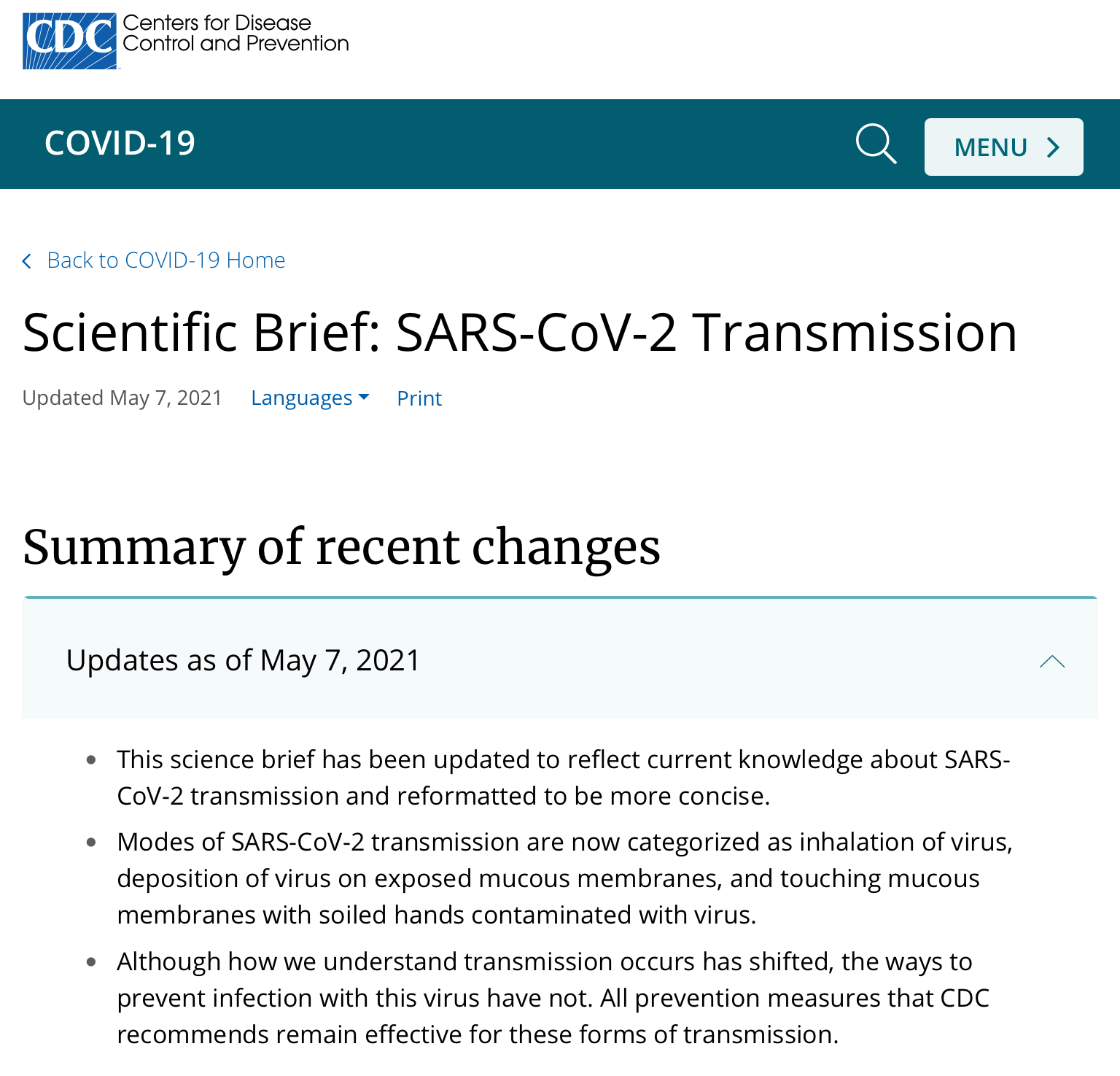Image resolution: width=1120 pixels, height=1076 pixels.
Task: Click the Print link
Action: 419,398
